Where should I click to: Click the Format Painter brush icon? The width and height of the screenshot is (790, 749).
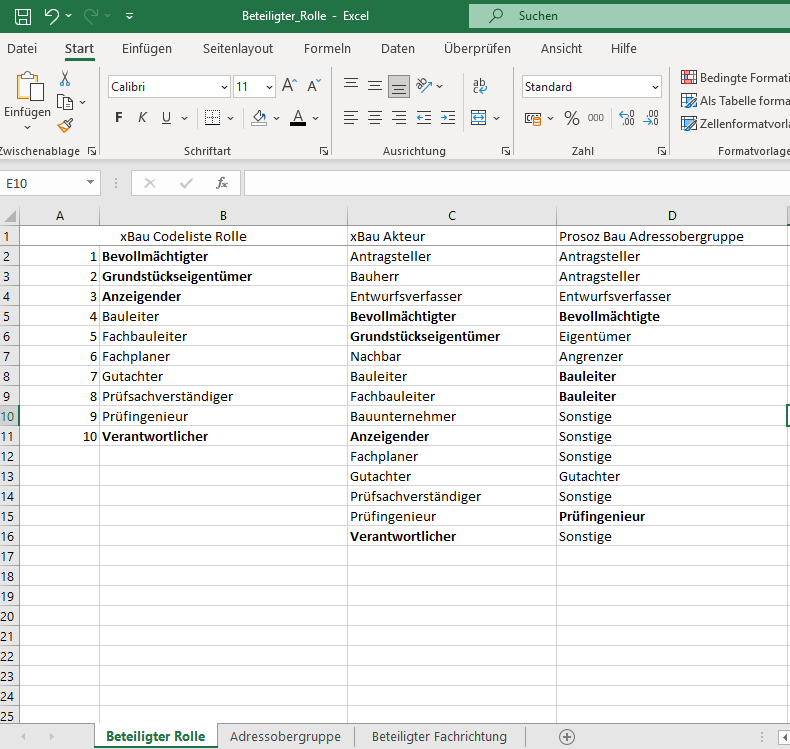click(65, 125)
